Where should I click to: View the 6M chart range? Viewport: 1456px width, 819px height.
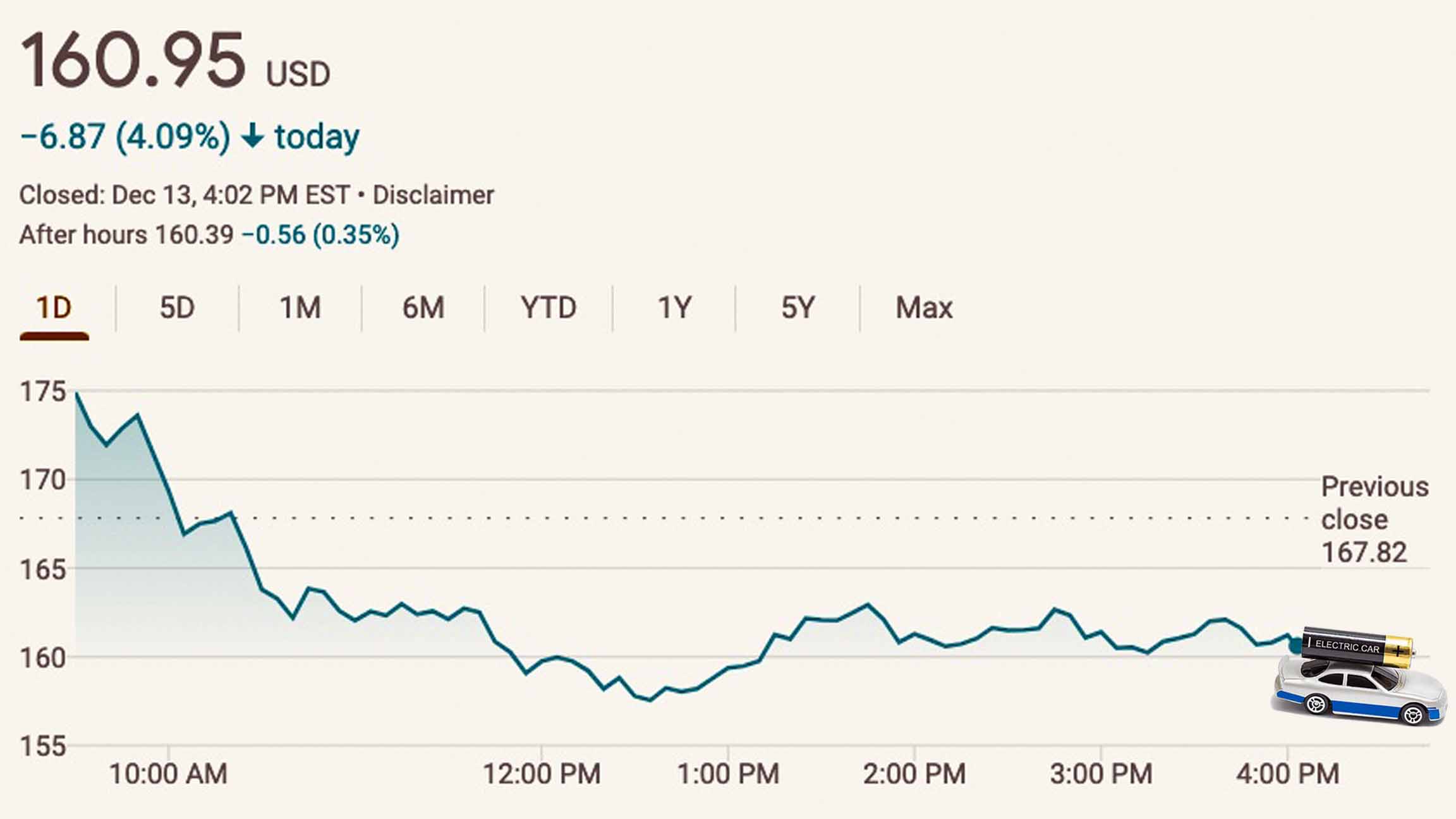coord(422,308)
